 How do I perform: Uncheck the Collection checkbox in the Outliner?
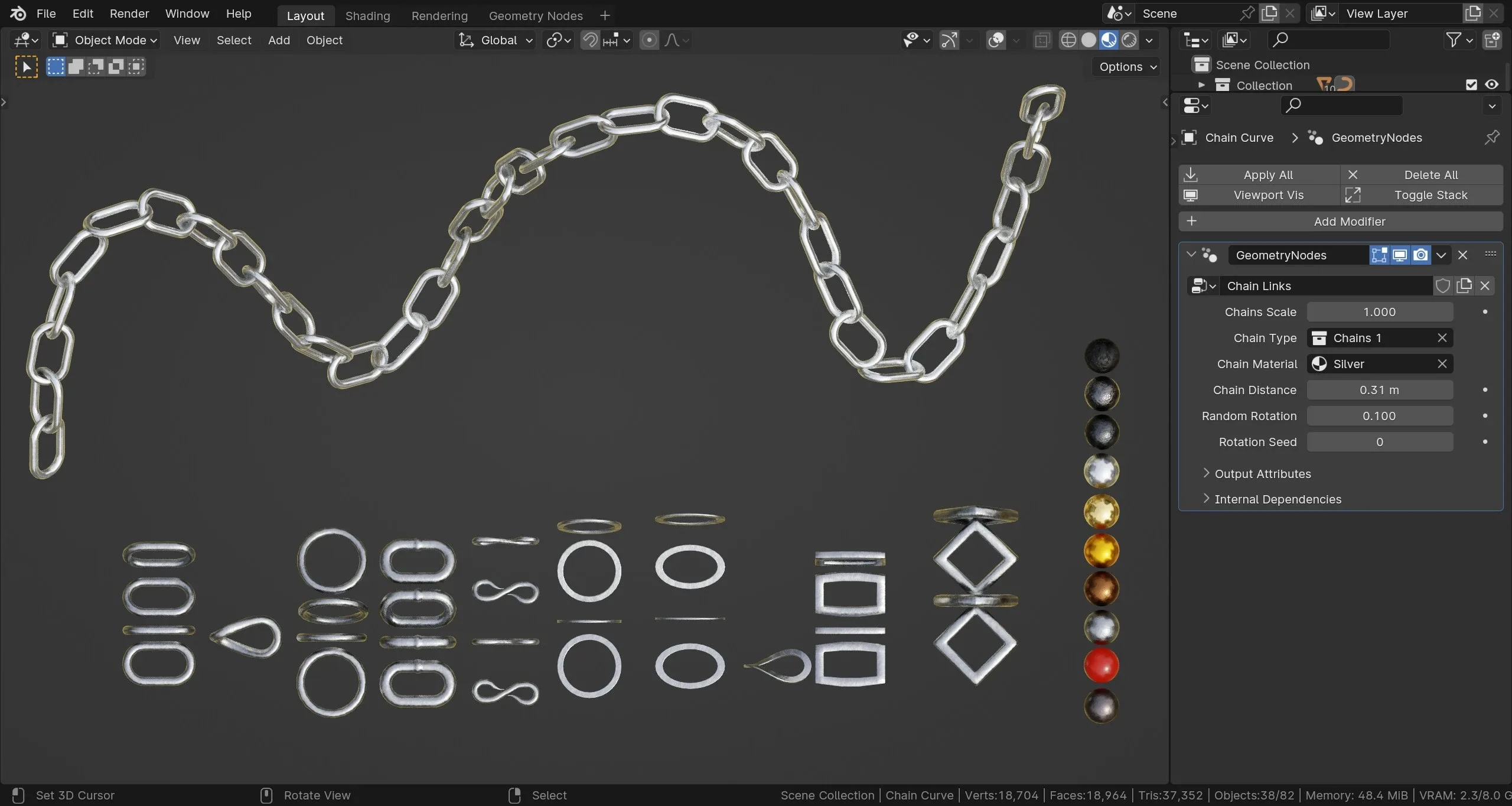pyautogui.click(x=1471, y=84)
